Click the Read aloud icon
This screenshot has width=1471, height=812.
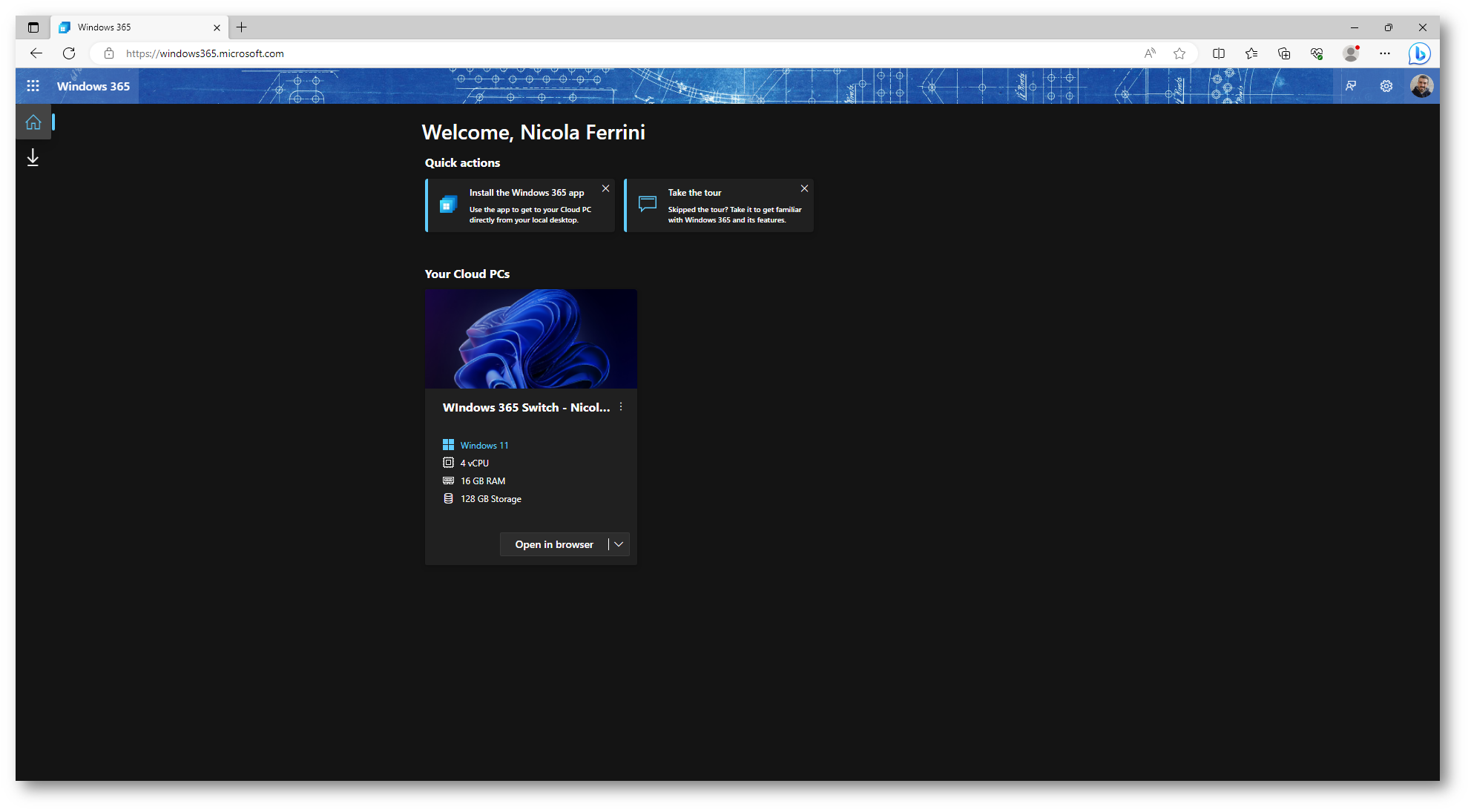[1150, 53]
